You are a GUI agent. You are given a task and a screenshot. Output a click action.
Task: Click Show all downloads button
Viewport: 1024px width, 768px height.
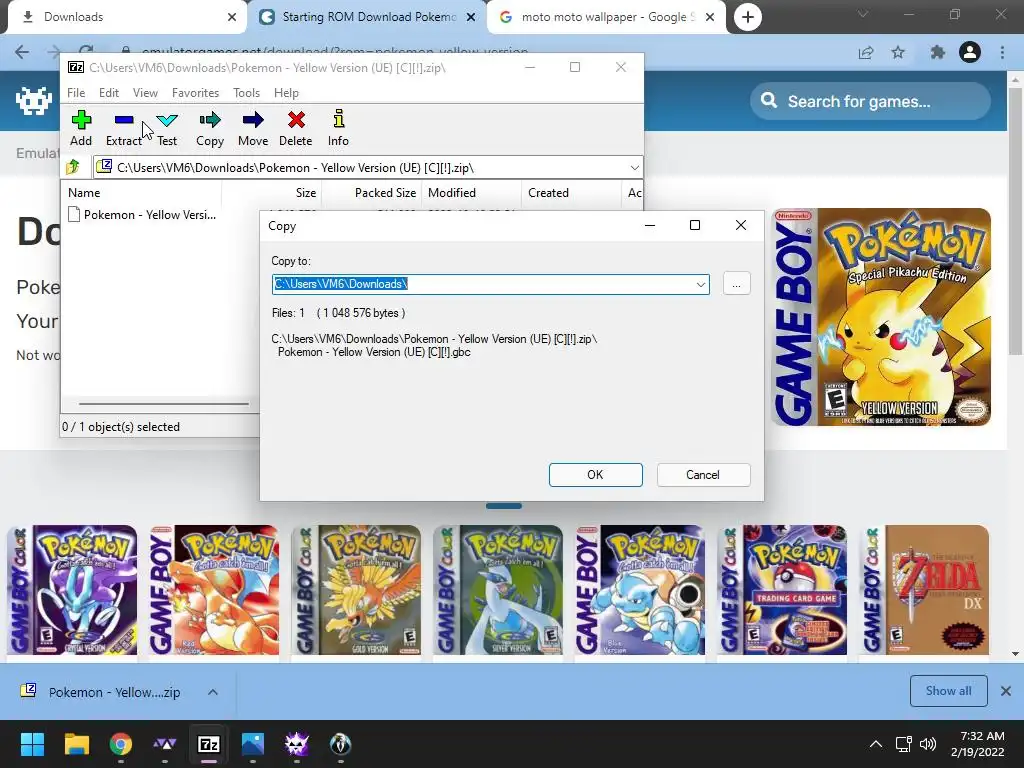948,691
